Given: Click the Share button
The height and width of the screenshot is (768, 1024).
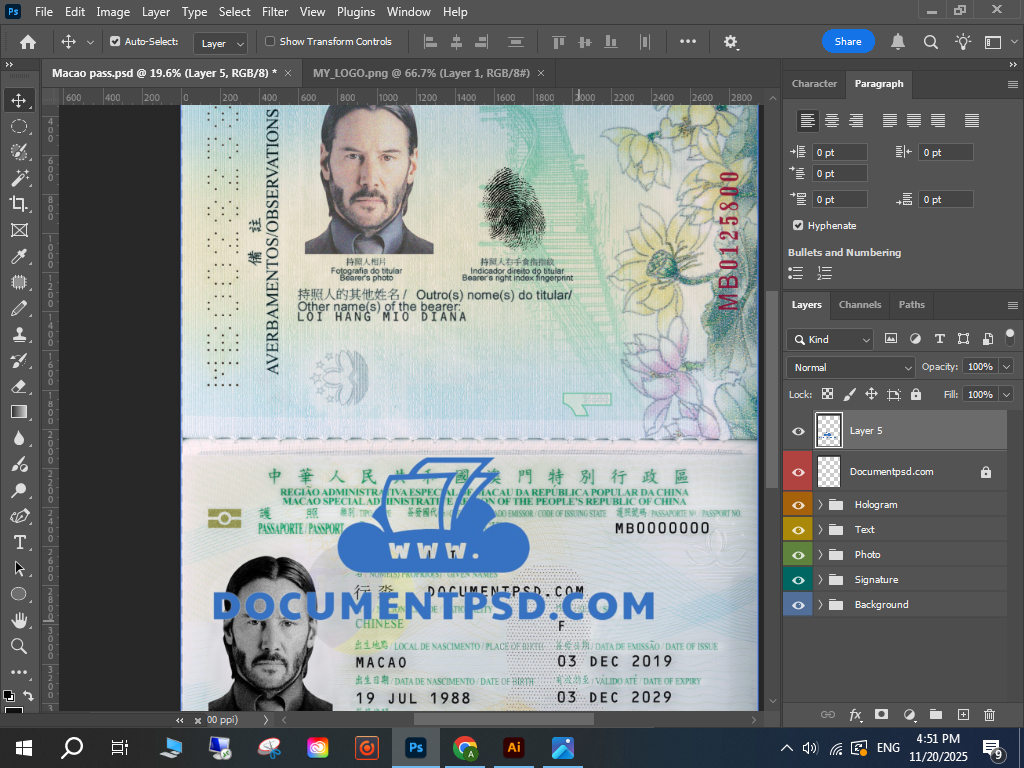Looking at the screenshot, I should point(847,42).
